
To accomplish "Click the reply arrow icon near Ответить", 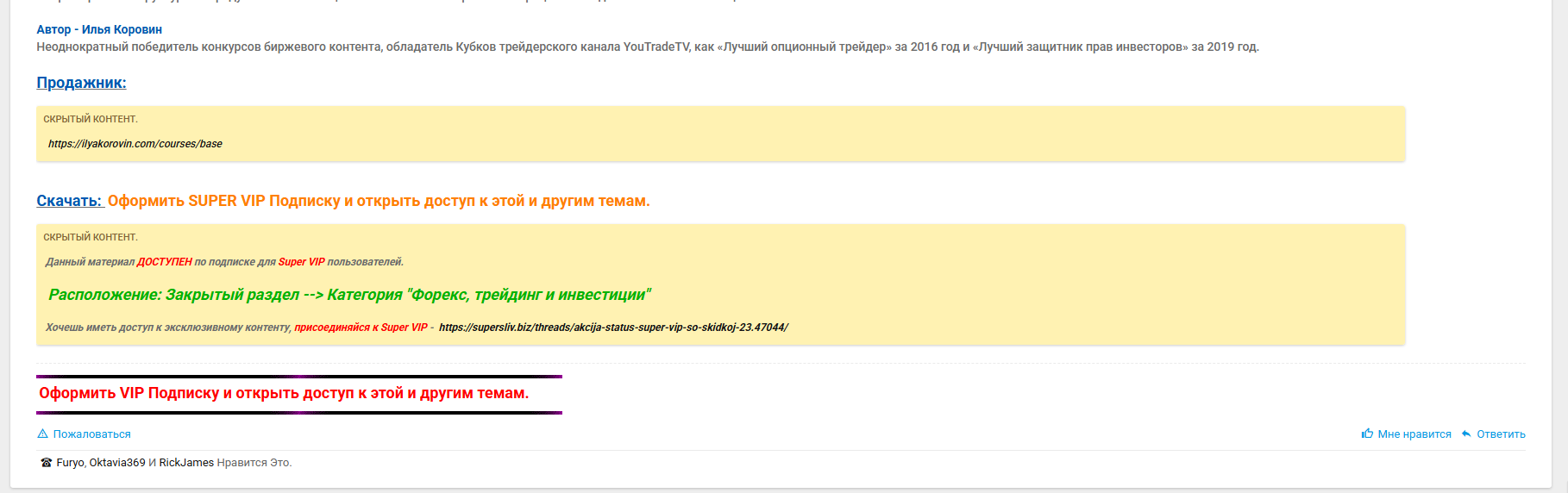I will coord(1466,434).
